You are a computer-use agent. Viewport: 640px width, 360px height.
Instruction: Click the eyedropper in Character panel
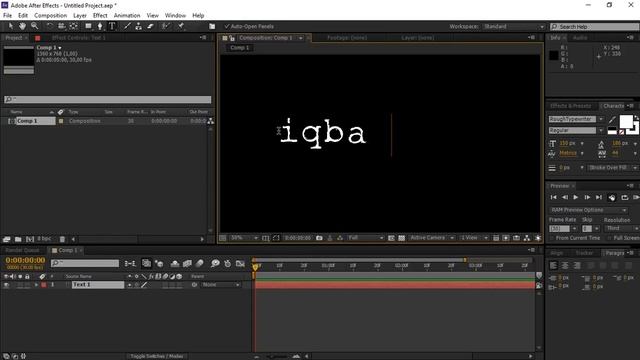click(x=611, y=120)
